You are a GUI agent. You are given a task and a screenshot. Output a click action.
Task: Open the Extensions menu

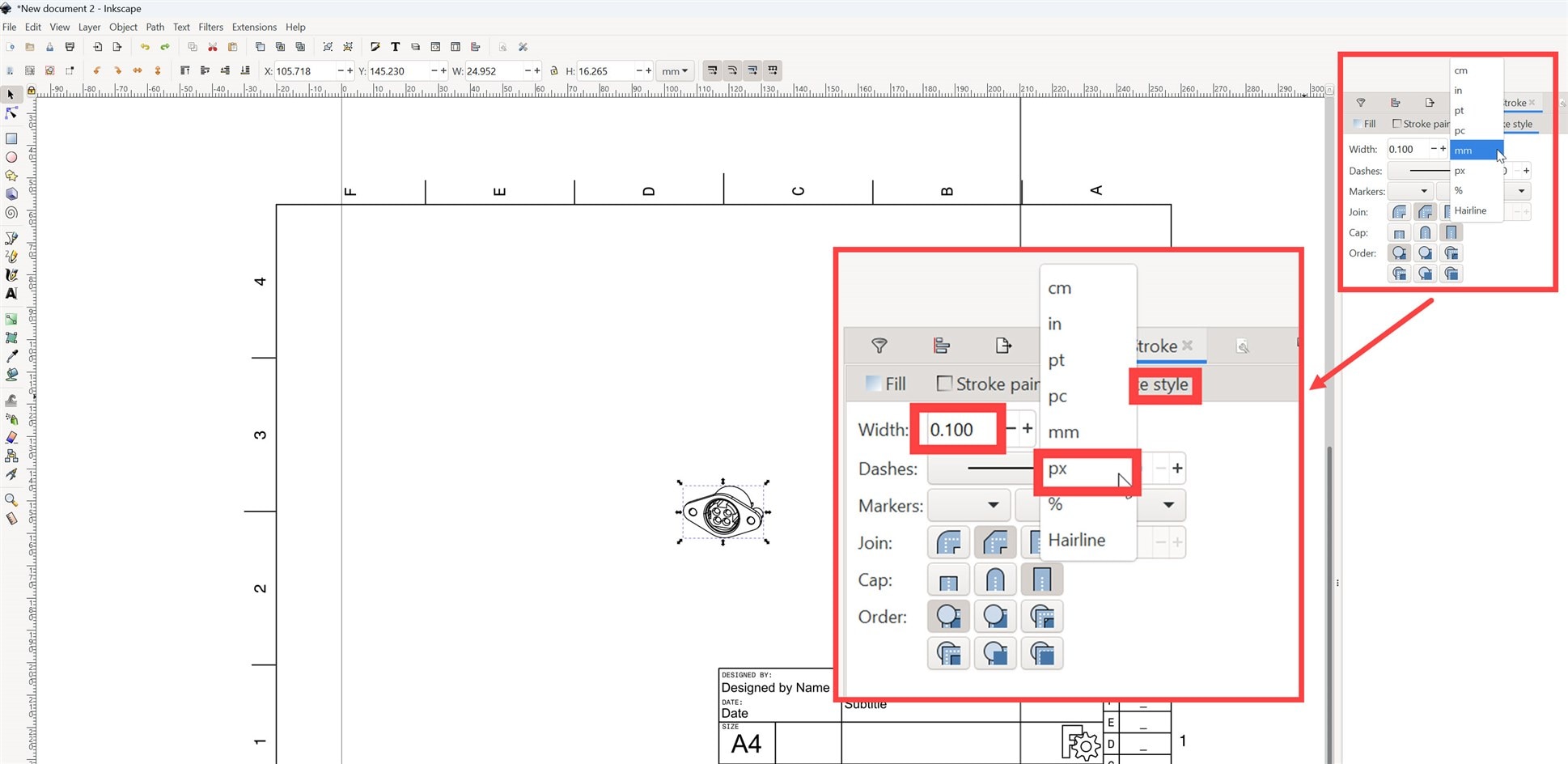(254, 27)
